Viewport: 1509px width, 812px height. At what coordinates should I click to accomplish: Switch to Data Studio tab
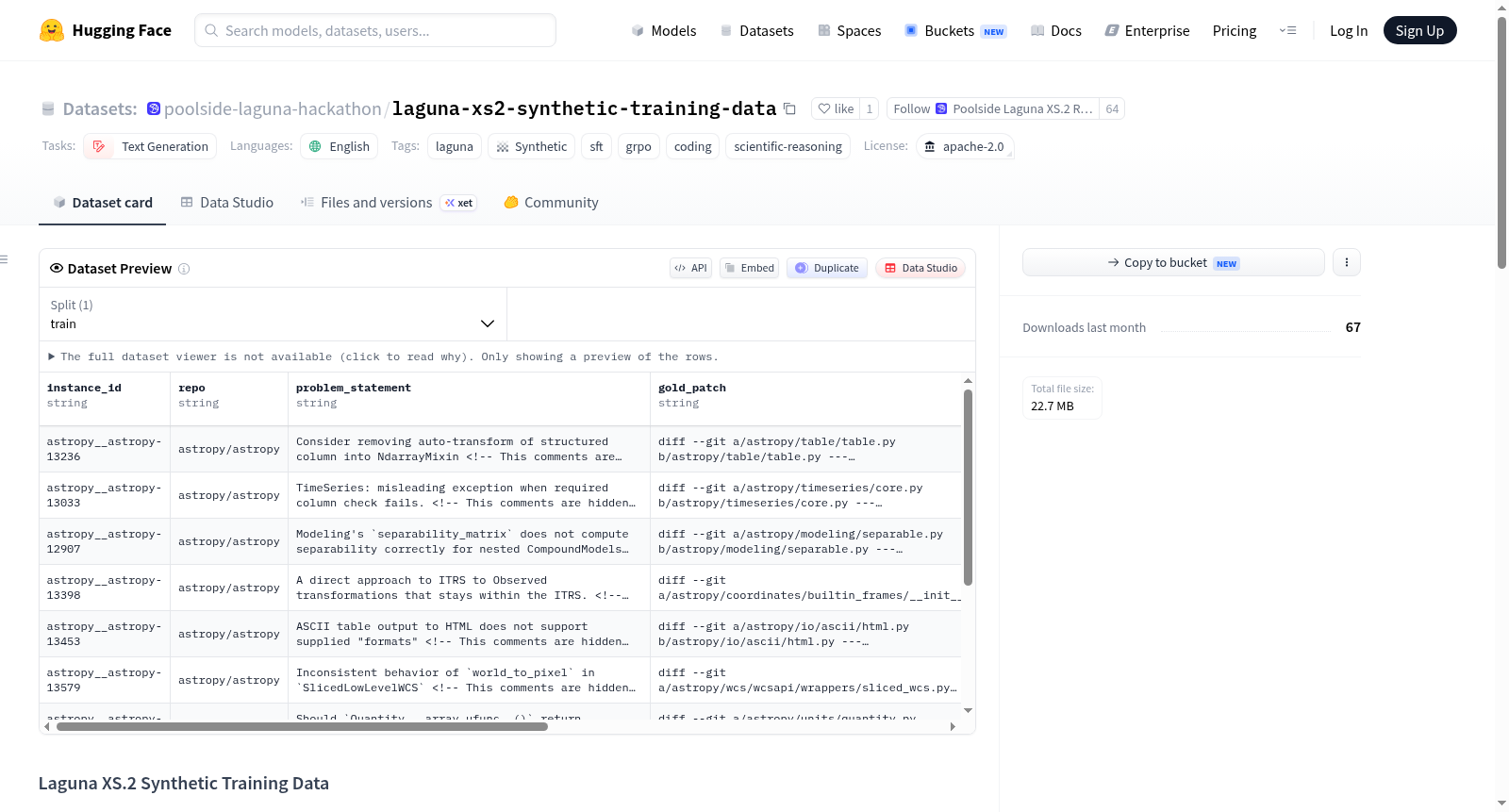(x=227, y=202)
